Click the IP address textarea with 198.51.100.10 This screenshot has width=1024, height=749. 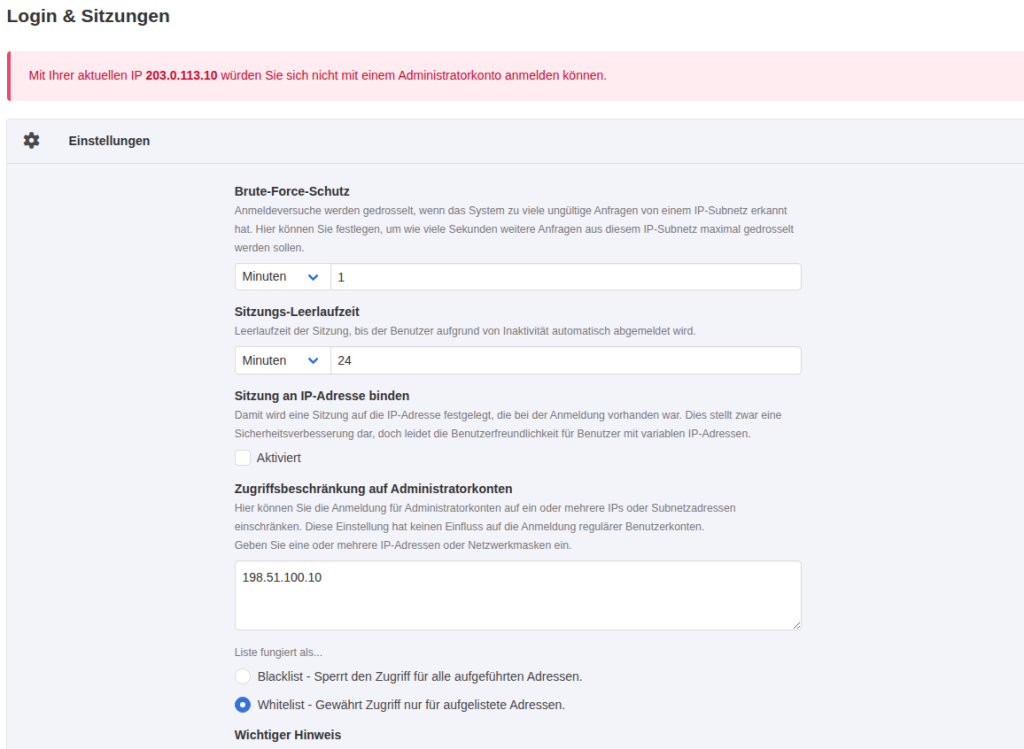pos(518,596)
